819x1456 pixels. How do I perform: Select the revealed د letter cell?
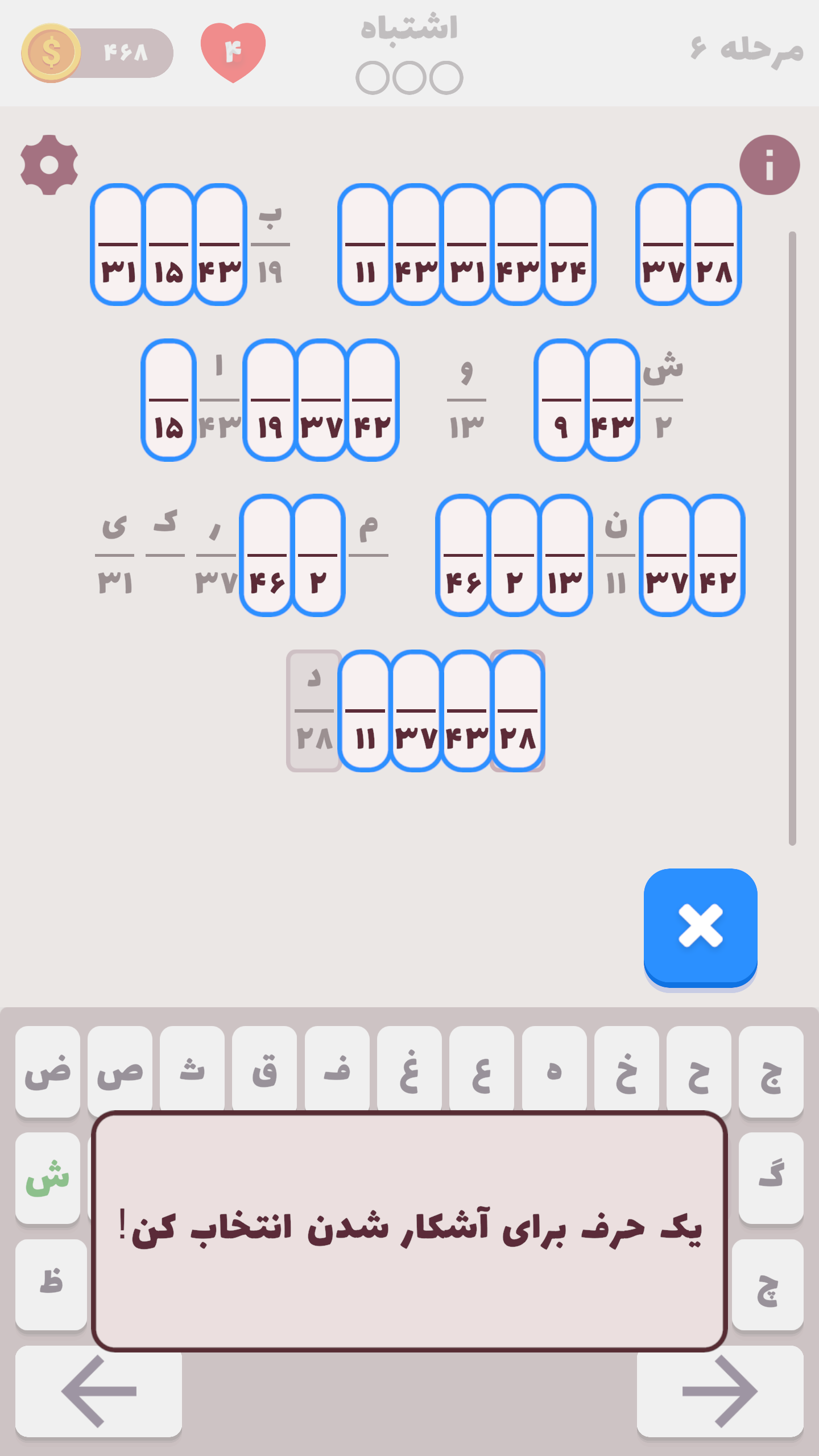click(x=314, y=711)
